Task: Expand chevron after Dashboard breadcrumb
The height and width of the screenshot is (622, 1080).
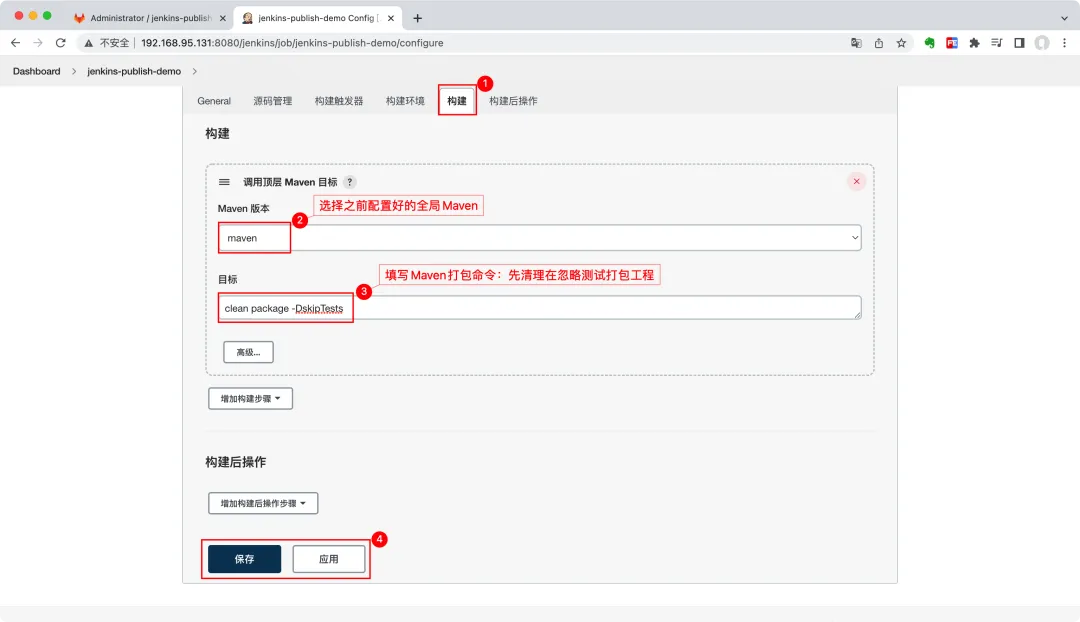Action: [74, 71]
